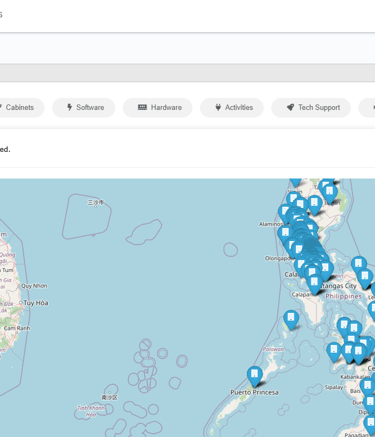The image size is (375, 437).
Task: Click the Olongapo map label
Action: [277, 258]
